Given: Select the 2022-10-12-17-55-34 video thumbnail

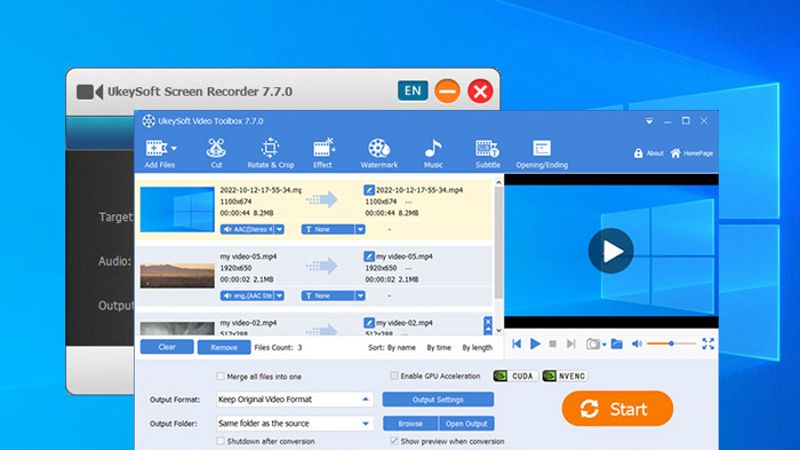Looking at the screenshot, I should coord(177,209).
